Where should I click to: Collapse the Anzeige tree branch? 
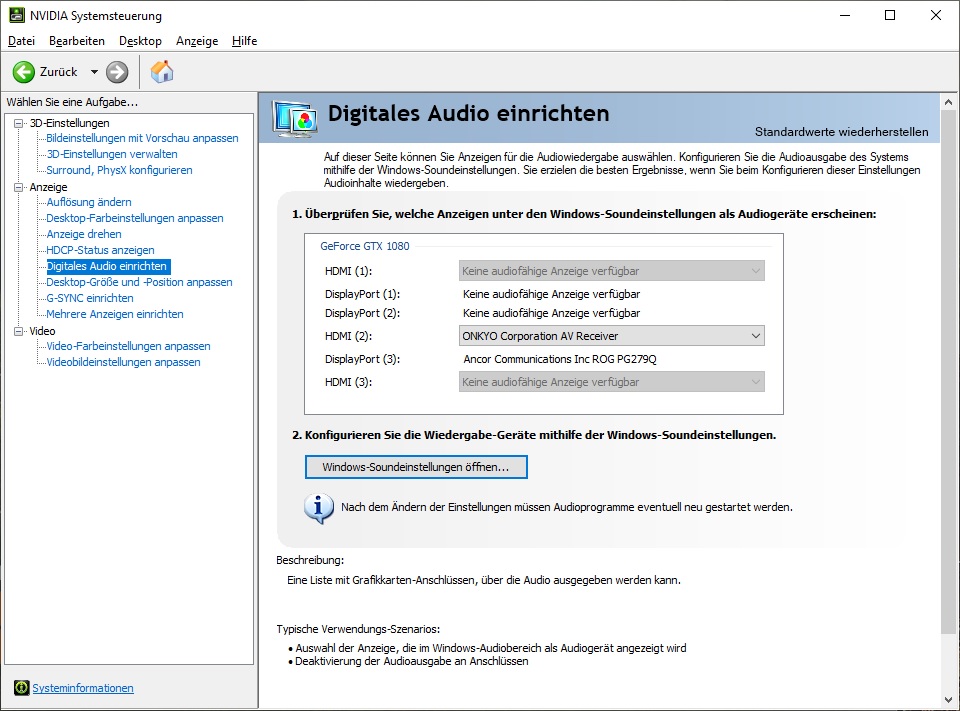point(19,186)
